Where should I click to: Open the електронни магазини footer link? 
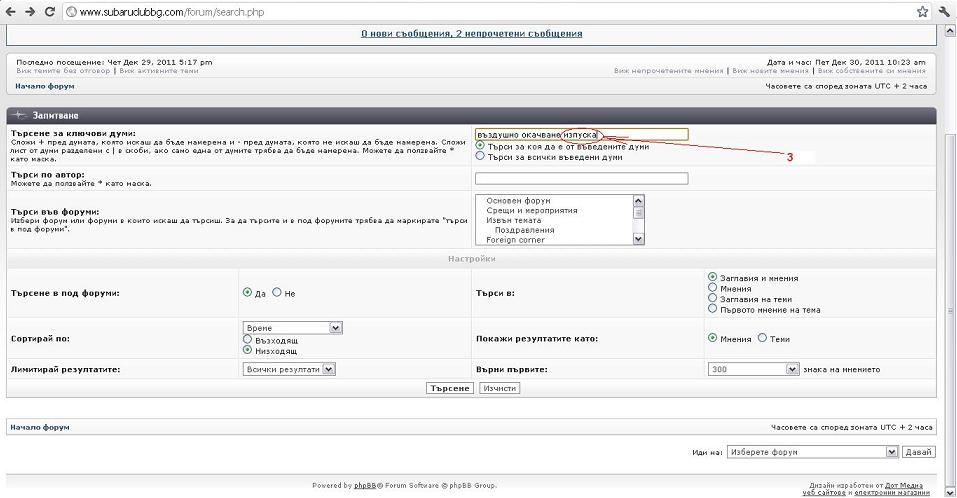[892, 493]
